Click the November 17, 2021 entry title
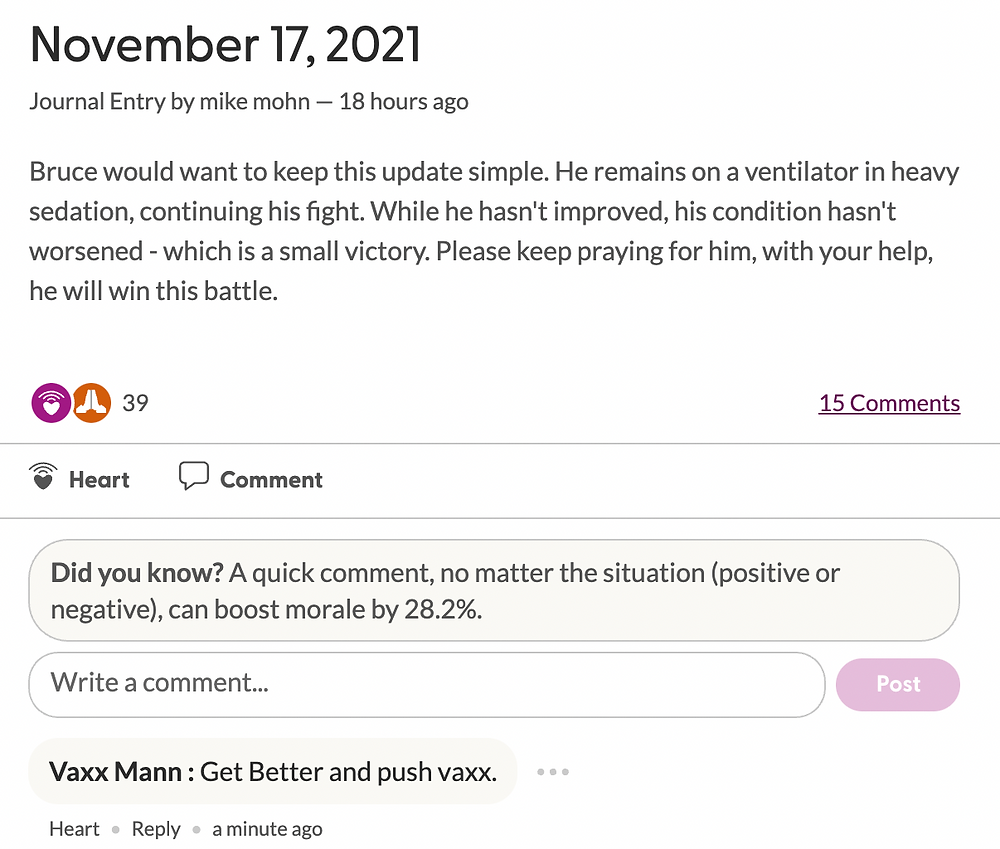 click(x=225, y=45)
